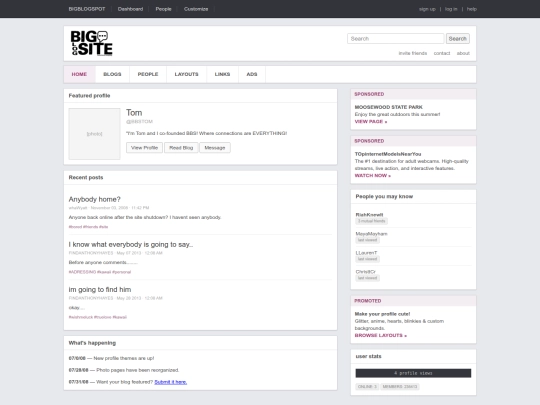Click the '4 profile views' stats bar
Image resolution: width=540 pixels, height=405 pixels.
[413, 373]
